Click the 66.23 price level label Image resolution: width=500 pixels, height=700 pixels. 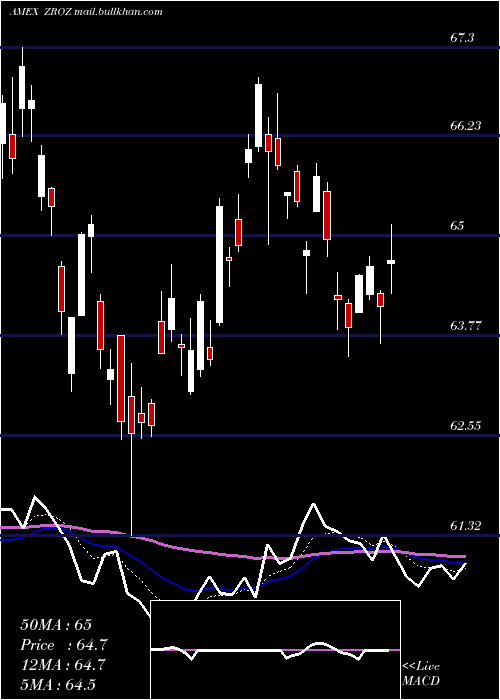466,126
